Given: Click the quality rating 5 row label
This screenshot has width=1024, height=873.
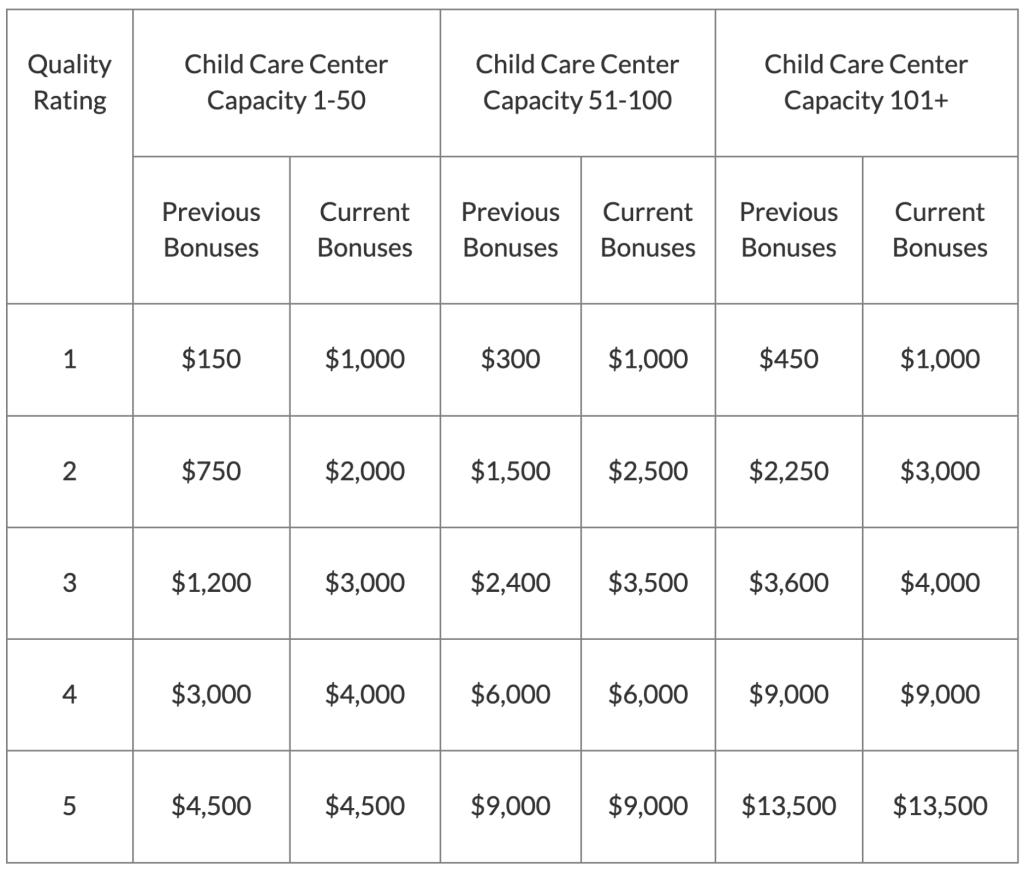Looking at the screenshot, I should click(69, 806).
